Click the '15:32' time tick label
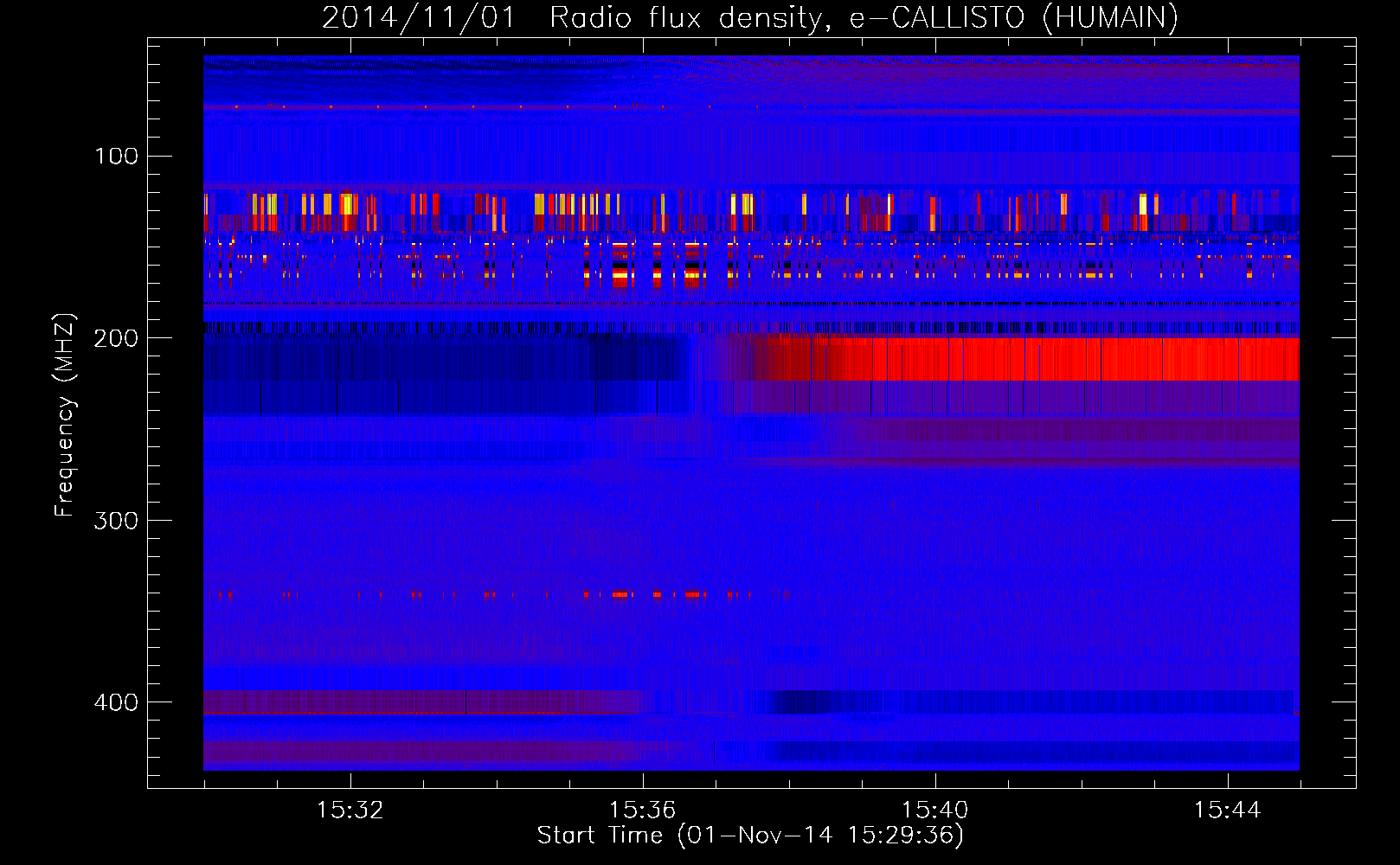This screenshot has width=1400, height=865. tap(350, 810)
